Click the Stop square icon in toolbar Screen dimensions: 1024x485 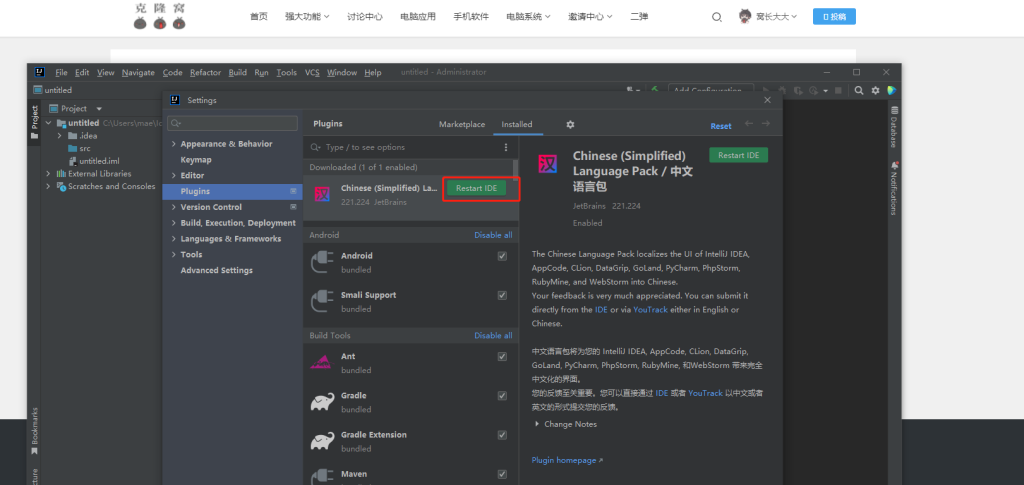click(840, 91)
